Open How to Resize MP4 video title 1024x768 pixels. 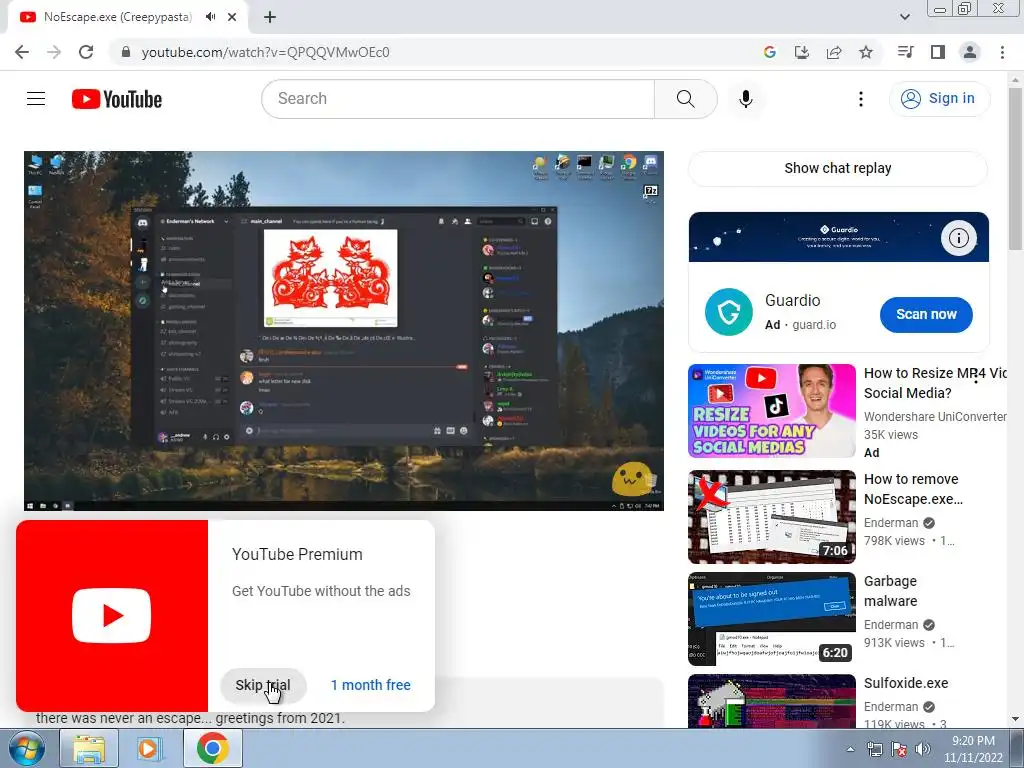pos(934,383)
